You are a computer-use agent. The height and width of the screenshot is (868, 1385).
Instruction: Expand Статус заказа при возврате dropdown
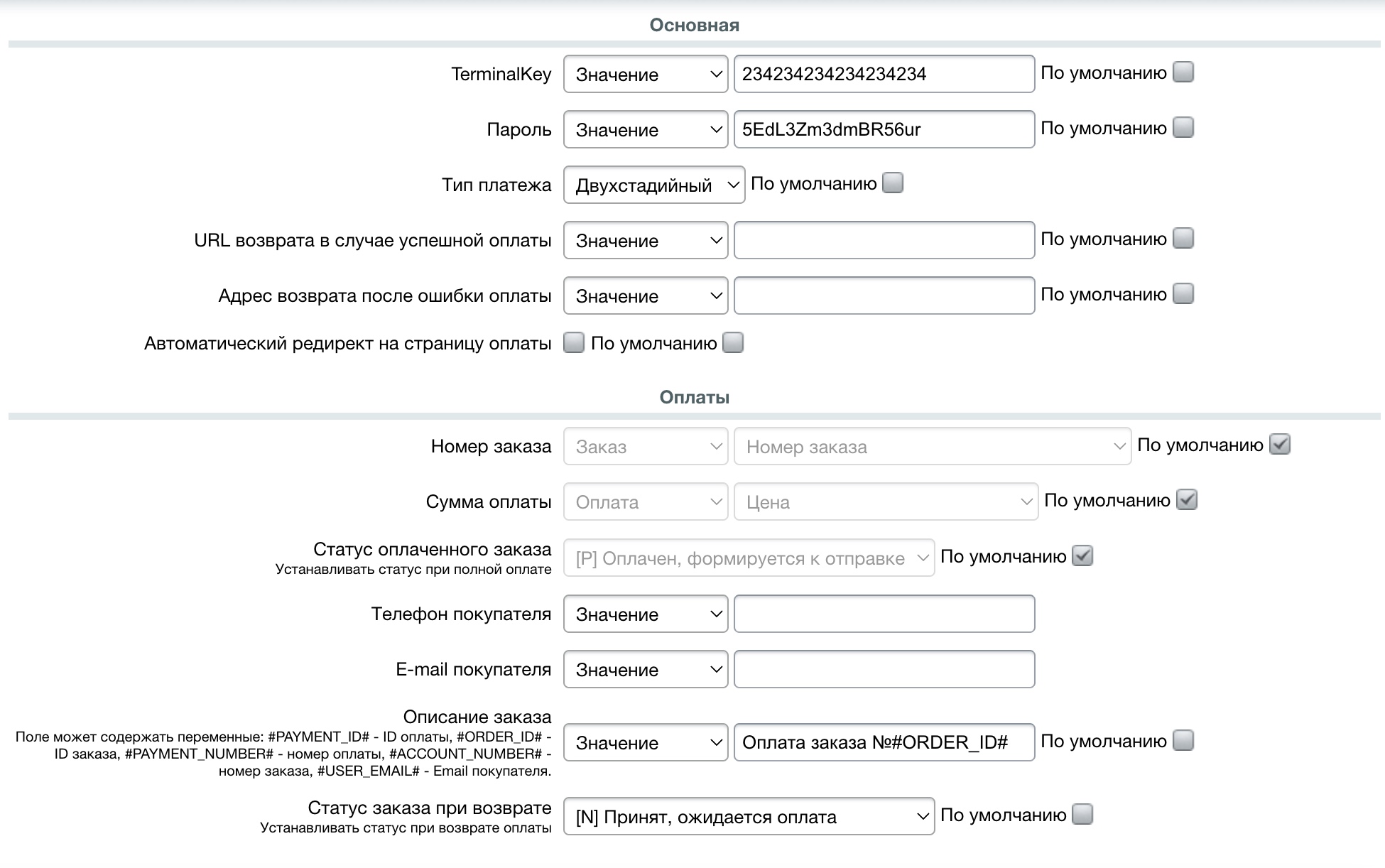(749, 816)
